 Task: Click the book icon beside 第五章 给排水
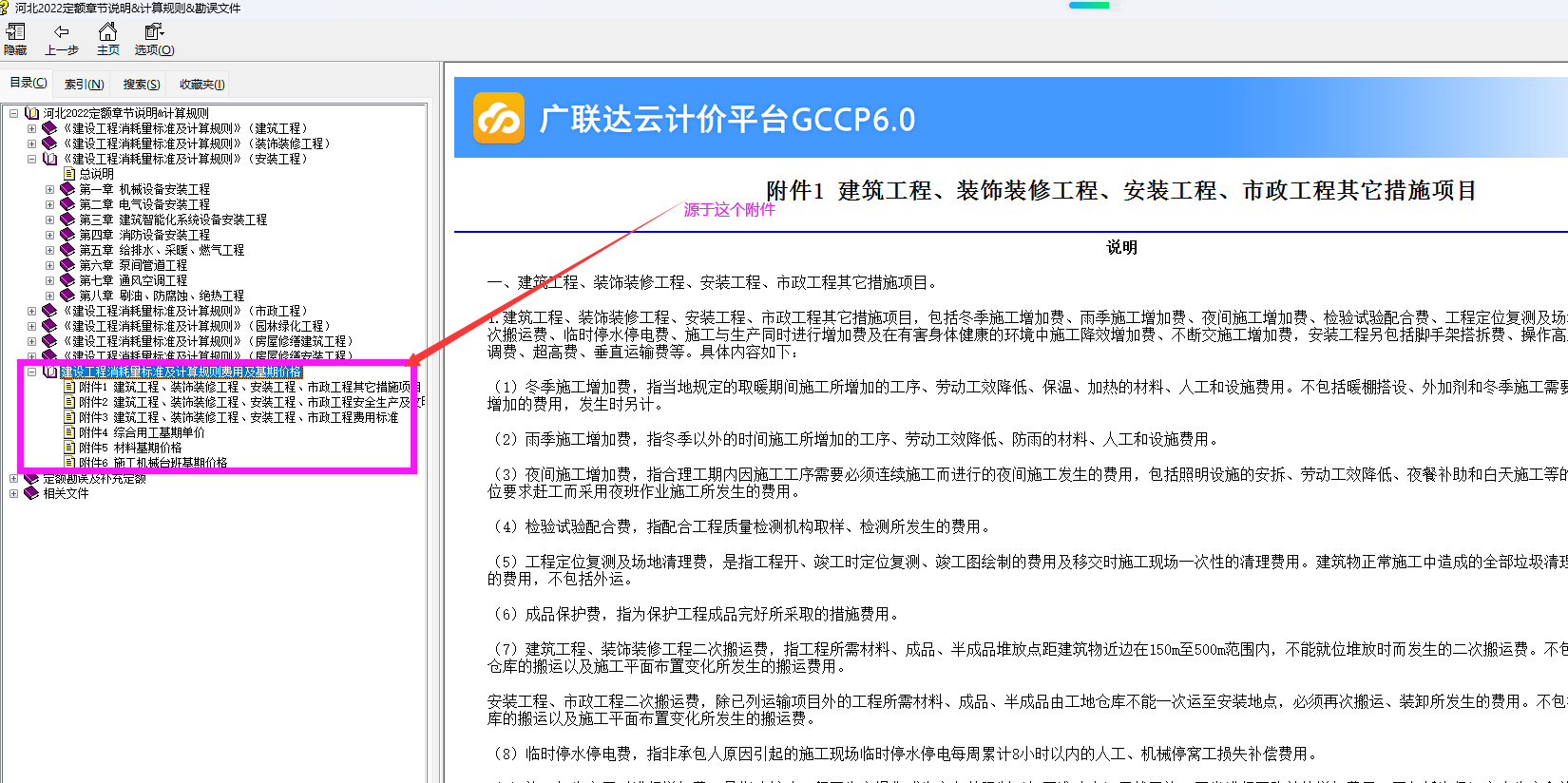(67, 250)
